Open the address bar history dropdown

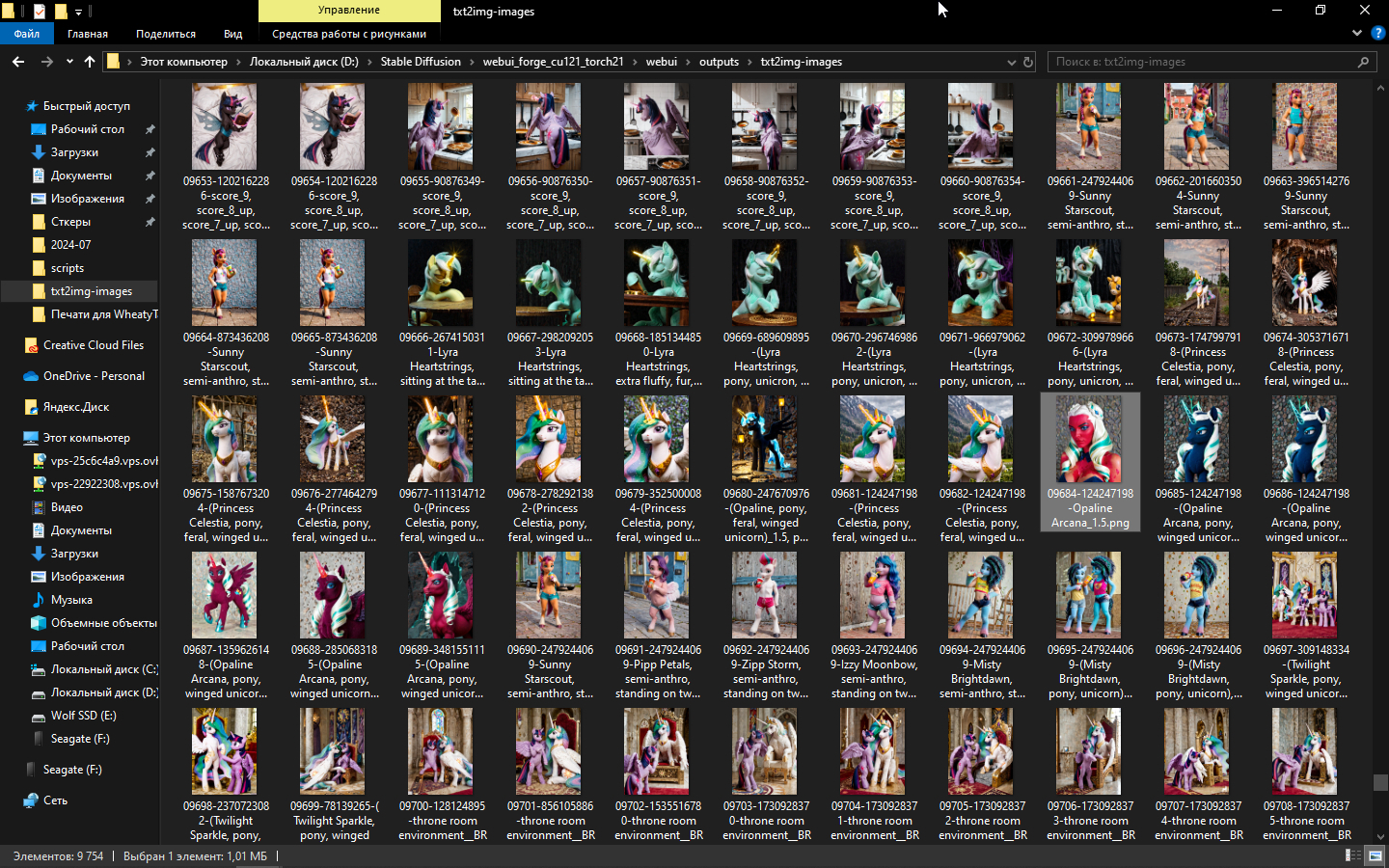click(x=1011, y=62)
